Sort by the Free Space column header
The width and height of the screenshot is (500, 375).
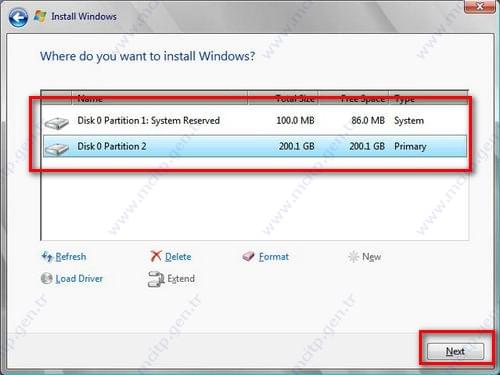[x=354, y=98]
